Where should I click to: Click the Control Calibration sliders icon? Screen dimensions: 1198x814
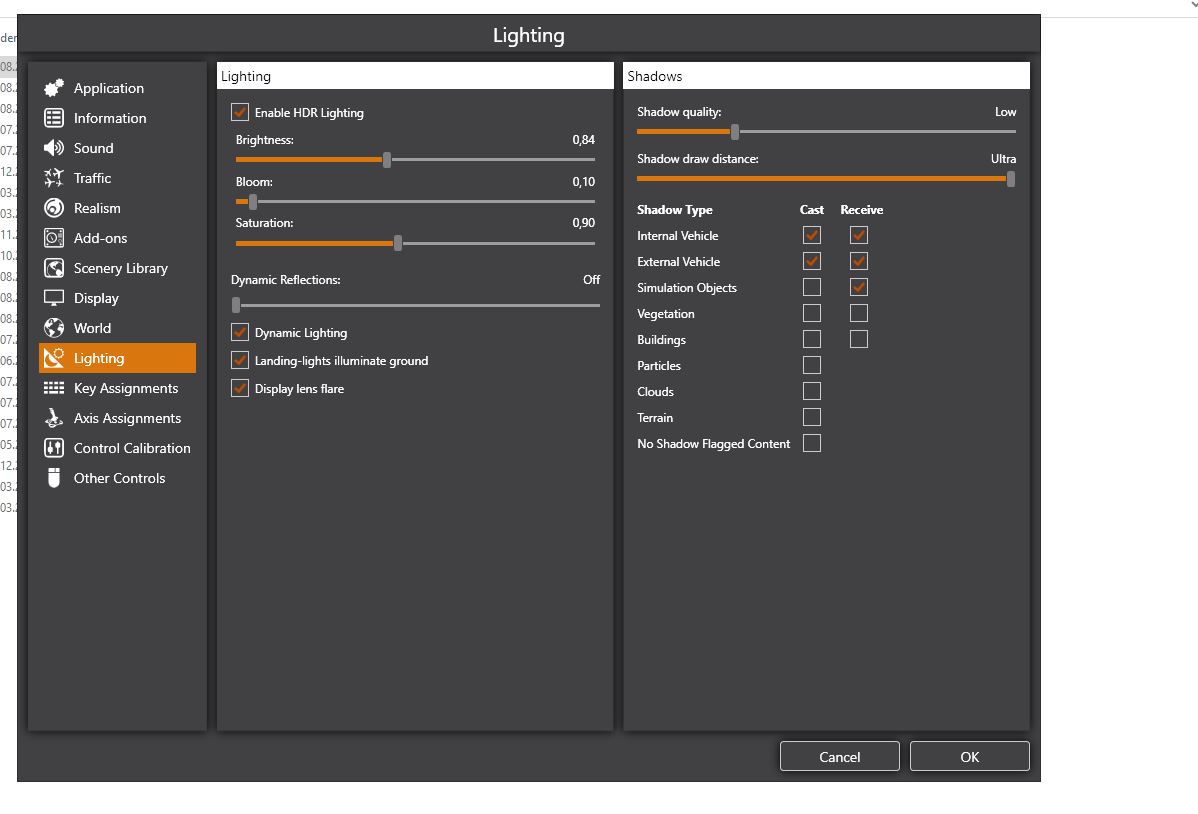point(53,448)
